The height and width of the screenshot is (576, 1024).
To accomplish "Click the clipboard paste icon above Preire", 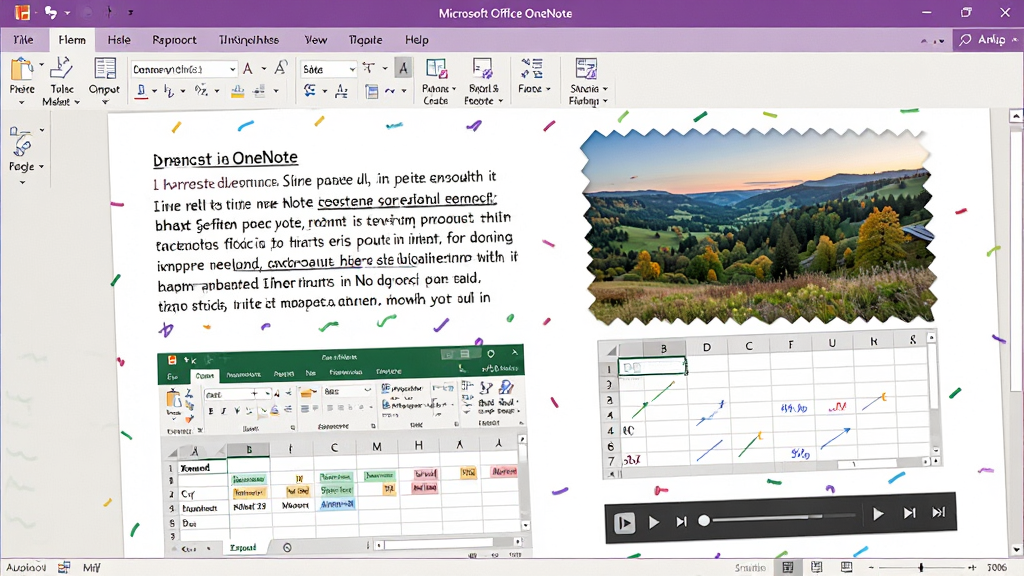I will click(x=21, y=69).
